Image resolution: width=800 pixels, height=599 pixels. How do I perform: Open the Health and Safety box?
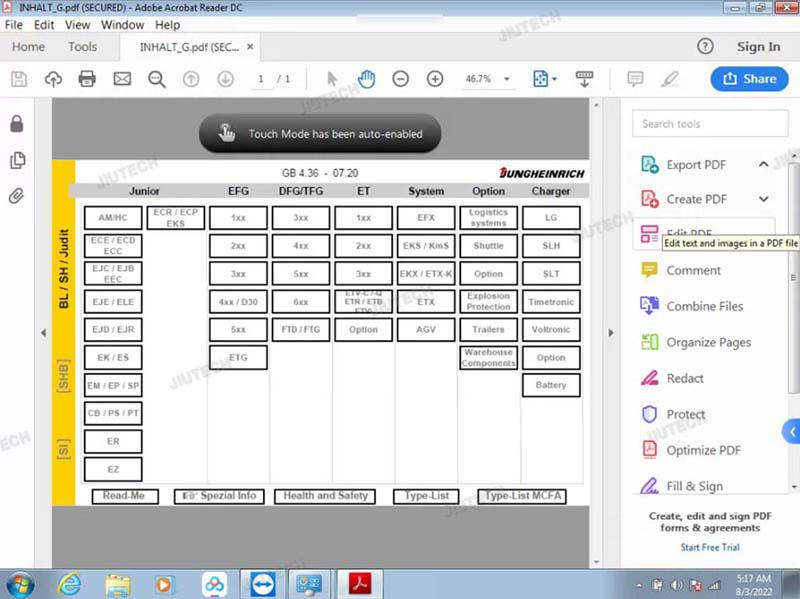coord(325,496)
